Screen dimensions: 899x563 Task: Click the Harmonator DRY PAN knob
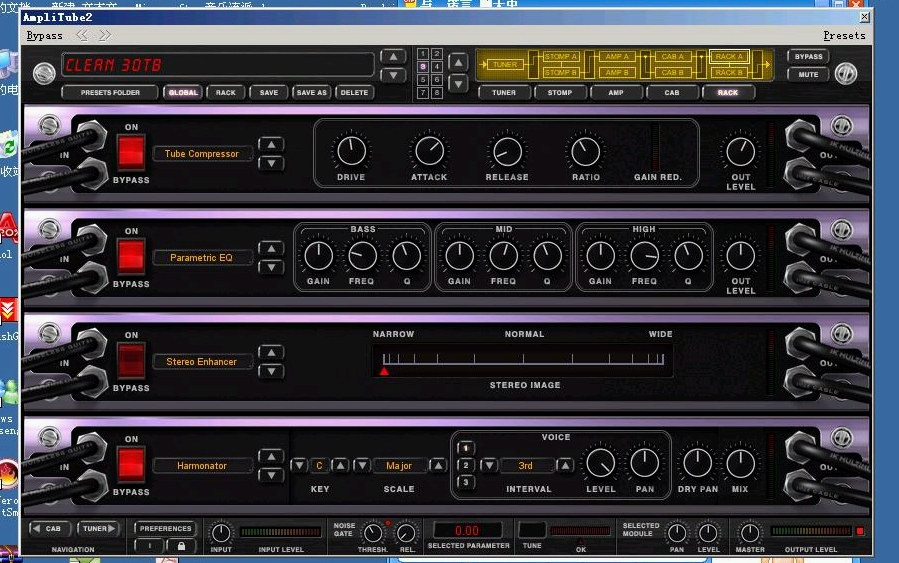(x=697, y=463)
